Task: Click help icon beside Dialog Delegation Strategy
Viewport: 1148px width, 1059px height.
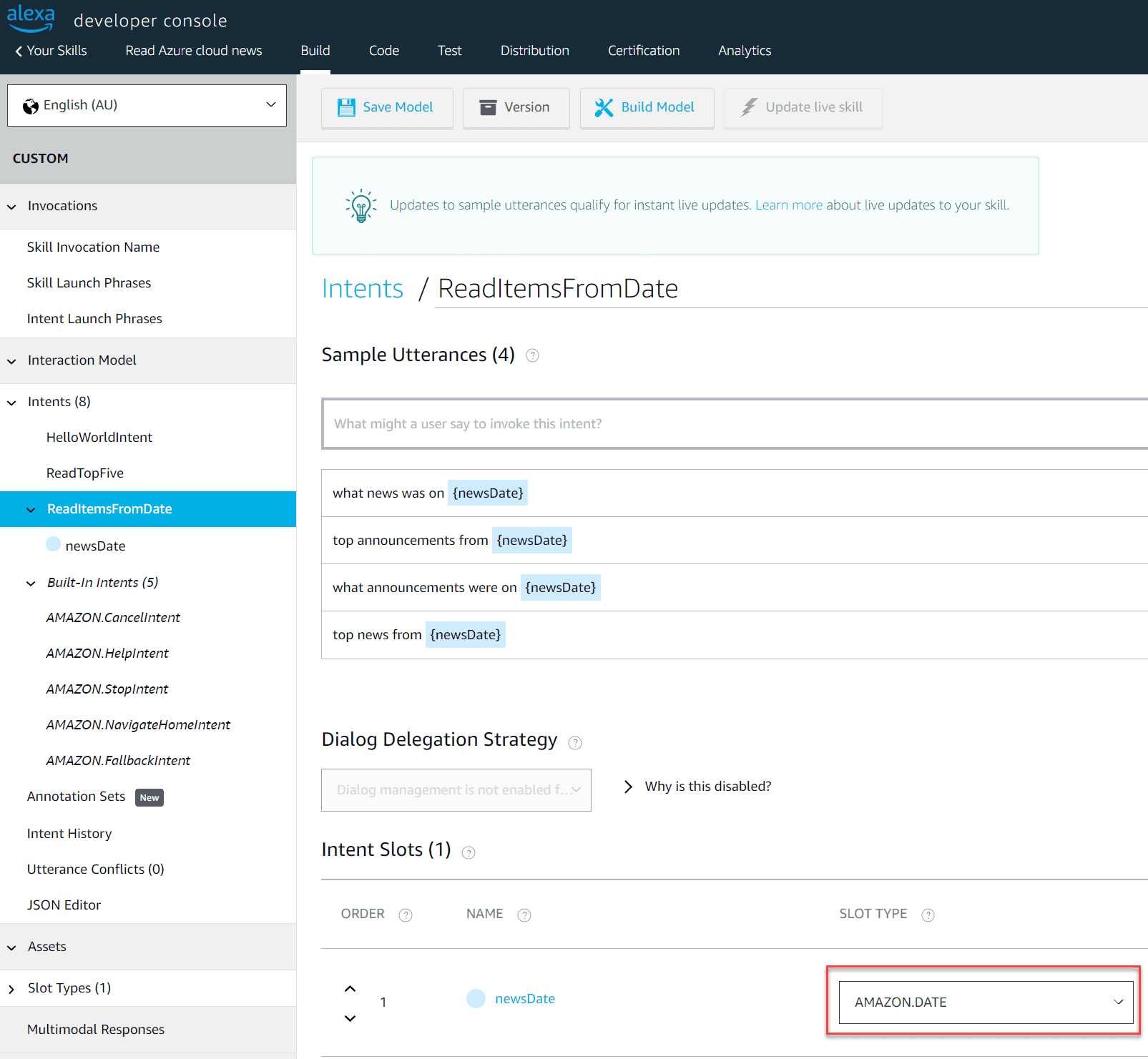Action: click(x=575, y=743)
